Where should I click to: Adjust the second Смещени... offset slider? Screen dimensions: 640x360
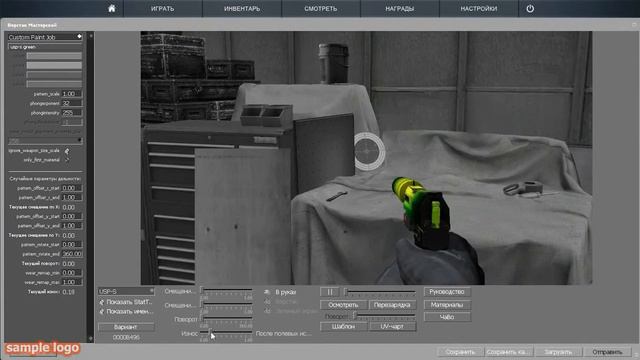tap(227, 304)
